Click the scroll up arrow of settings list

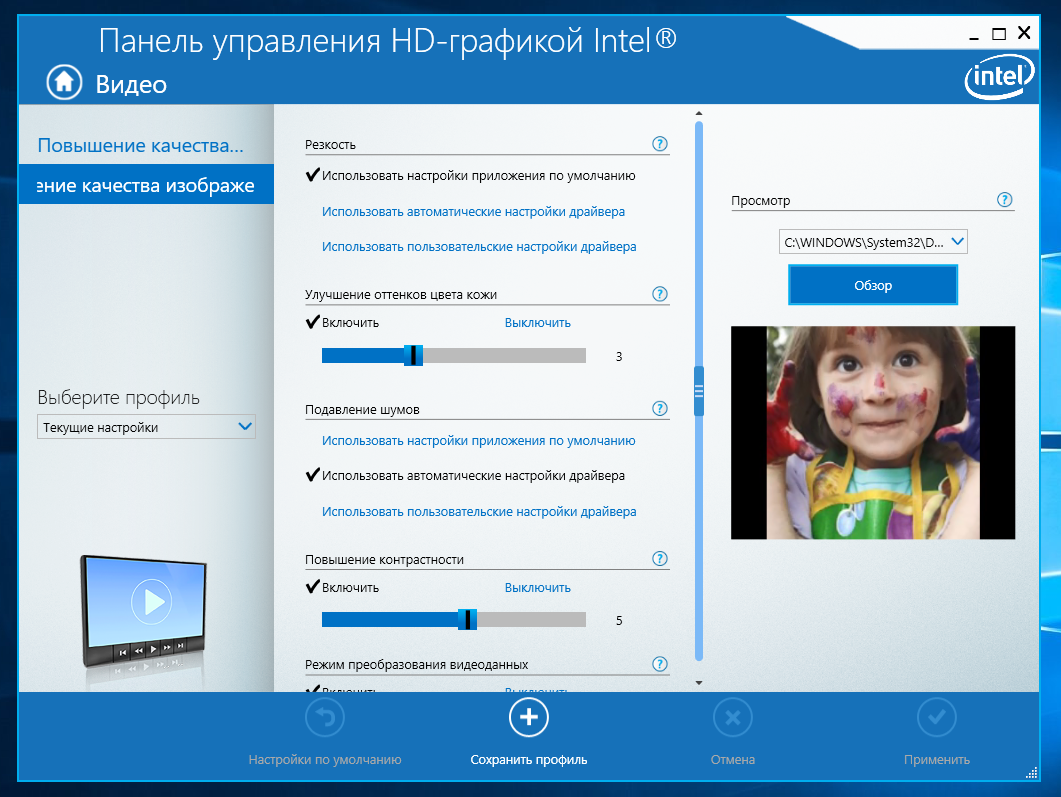tap(699, 114)
